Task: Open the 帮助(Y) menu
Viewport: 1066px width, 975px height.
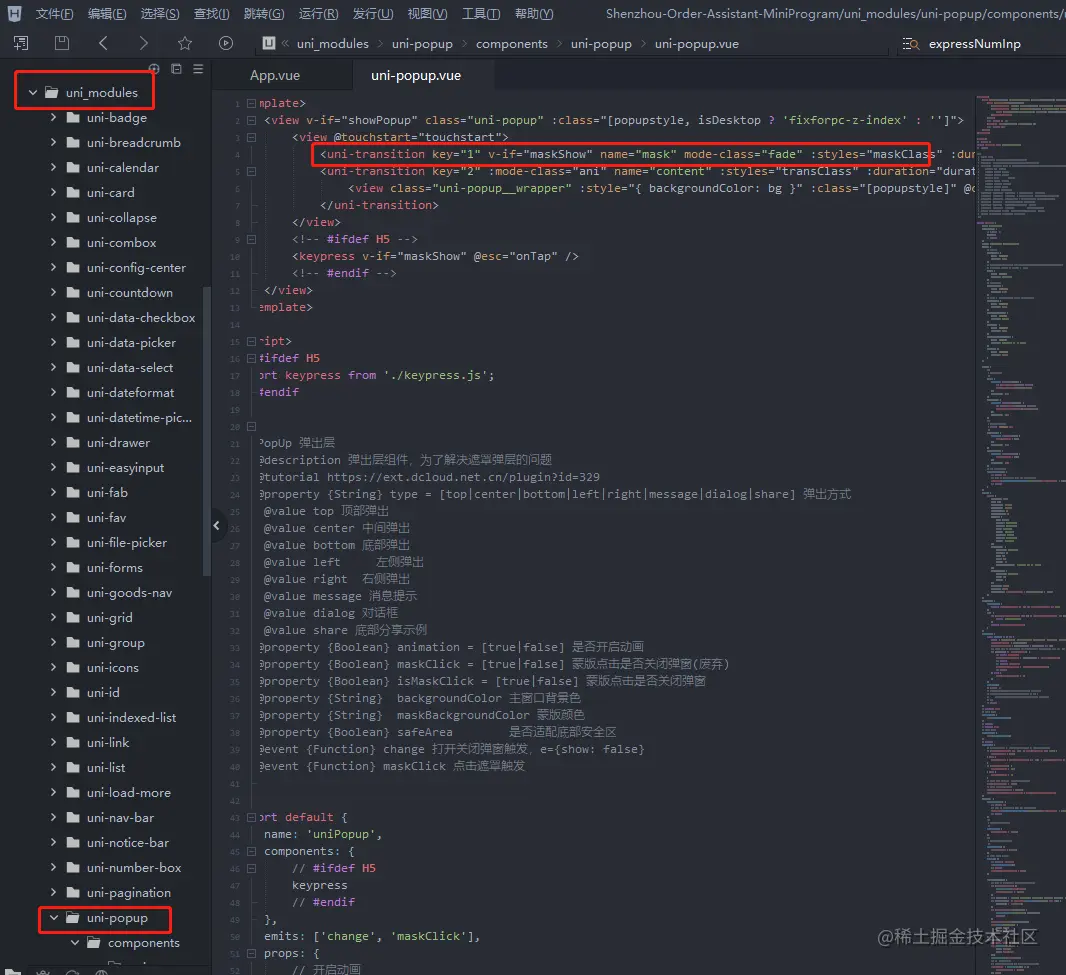Action: point(534,14)
